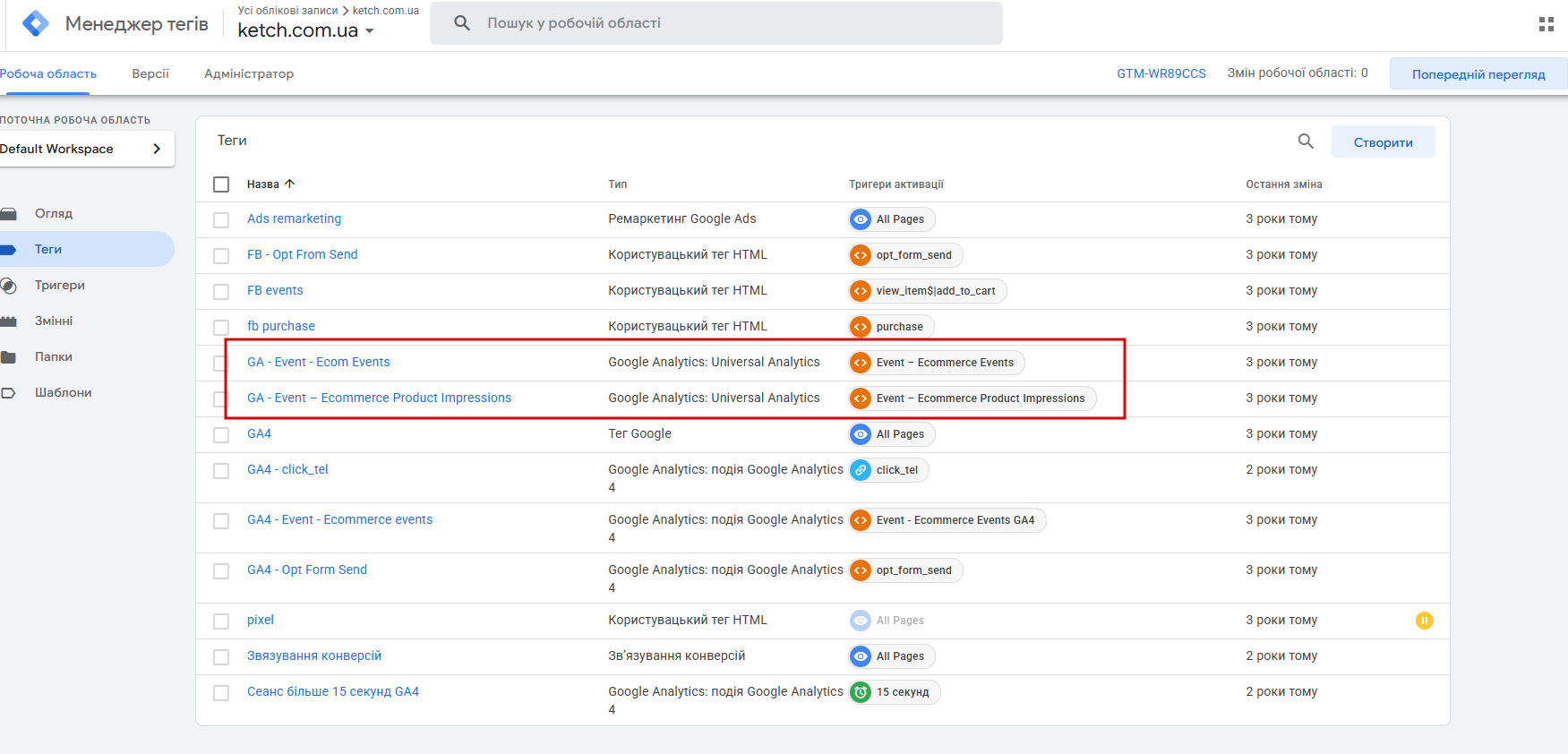The width and height of the screenshot is (1568, 754).
Task: Click the 15 секунд timer trigger icon
Action: [861, 692]
